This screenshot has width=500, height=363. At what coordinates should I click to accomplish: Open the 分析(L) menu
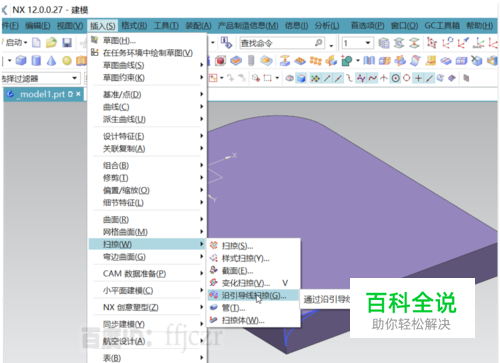tap(327, 26)
